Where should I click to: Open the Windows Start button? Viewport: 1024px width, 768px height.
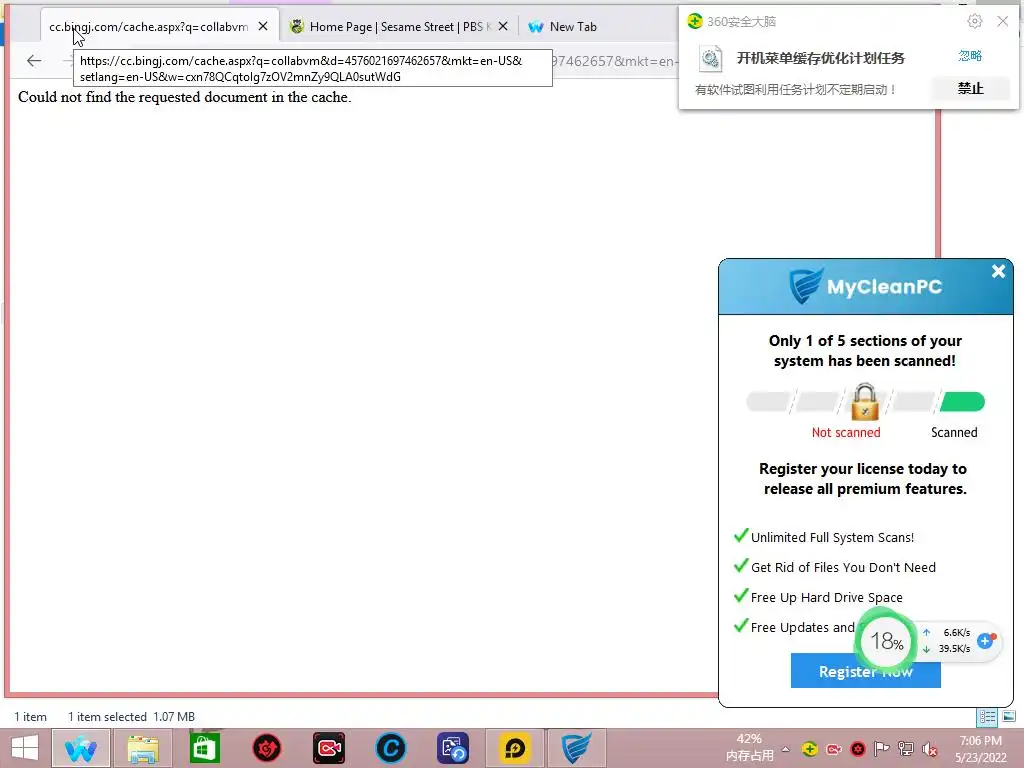pyautogui.click(x=25, y=748)
